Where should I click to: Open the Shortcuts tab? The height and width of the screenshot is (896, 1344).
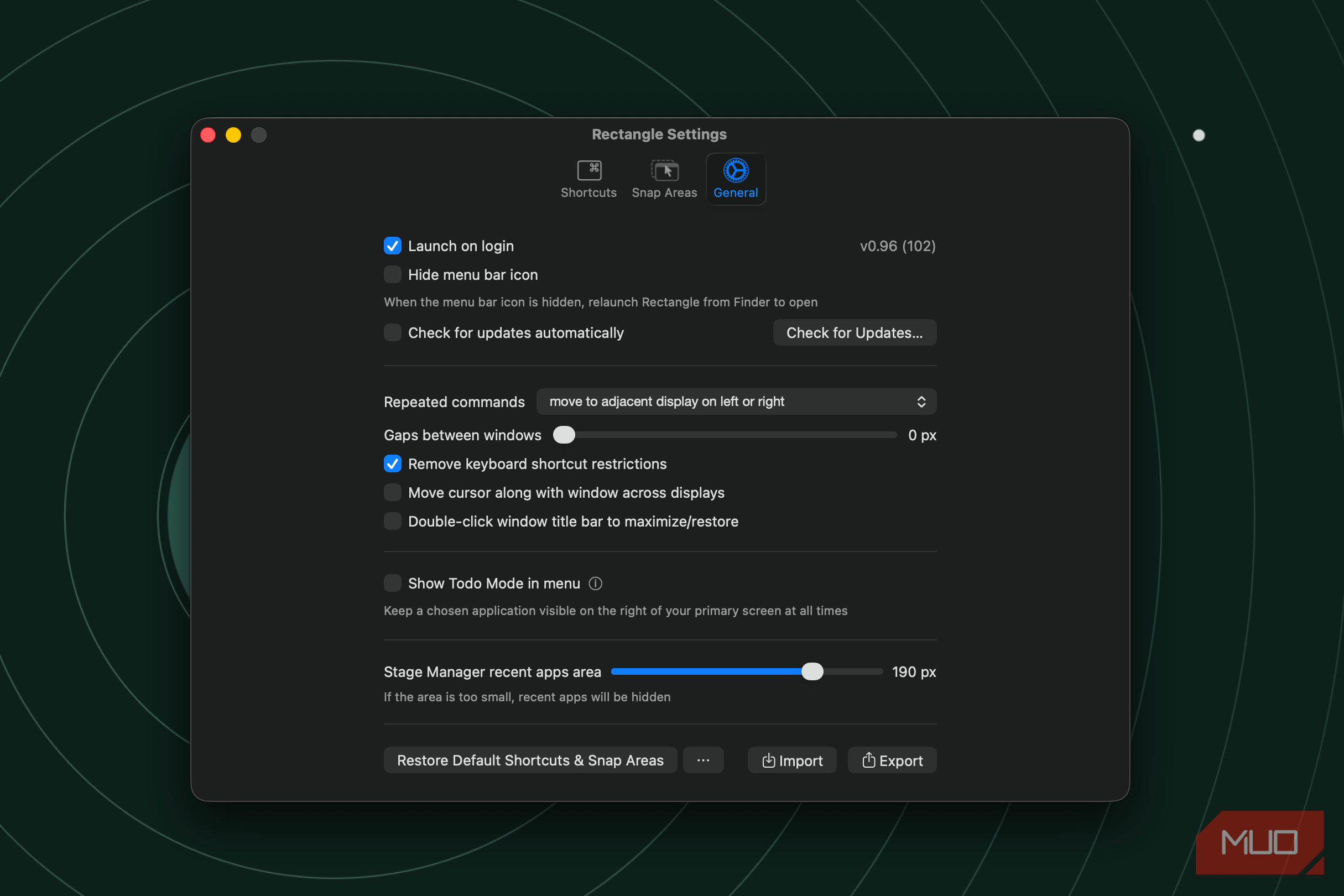click(588, 179)
